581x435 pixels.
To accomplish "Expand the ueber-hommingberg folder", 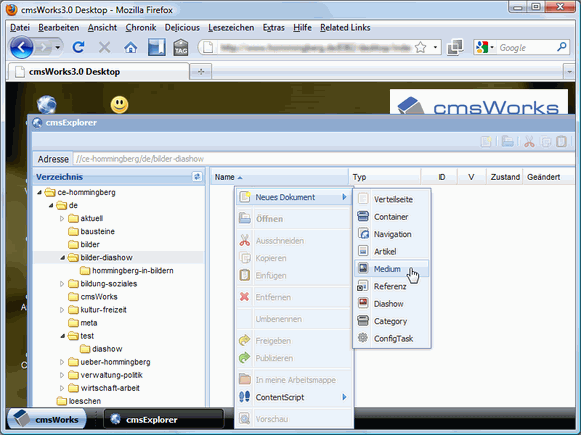I will (x=62, y=362).
